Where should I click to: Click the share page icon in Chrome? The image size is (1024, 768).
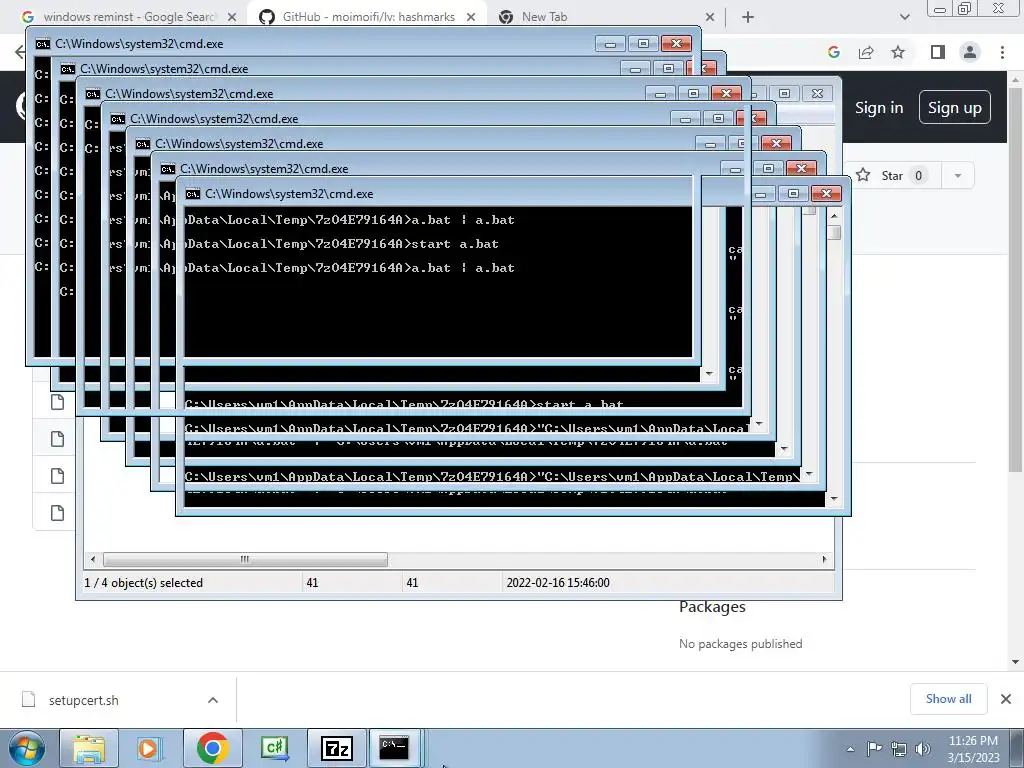pyautogui.click(x=866, y=52)
